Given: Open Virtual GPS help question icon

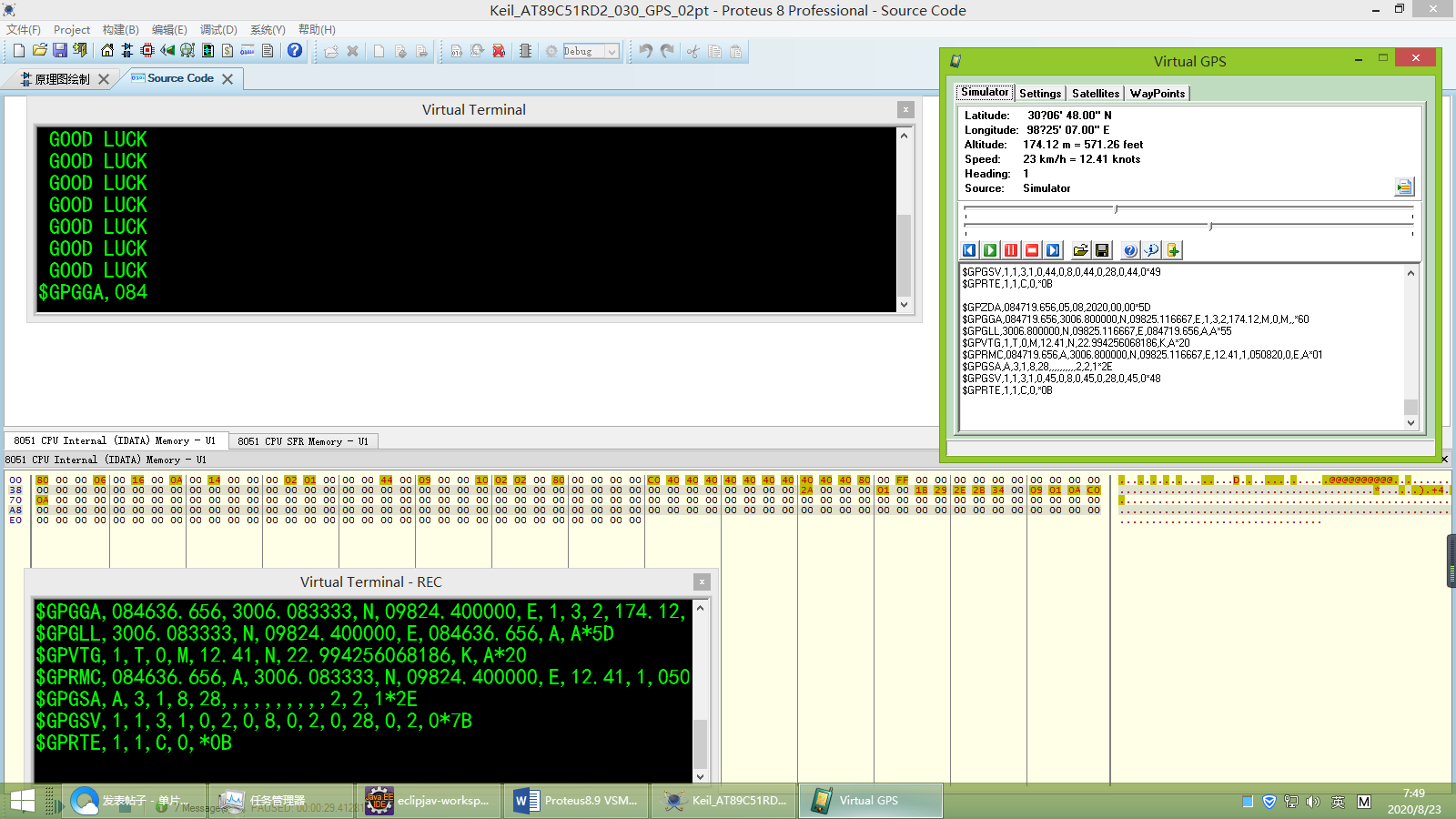Looking at the screenshot, I should click(x=1129, y=250).
